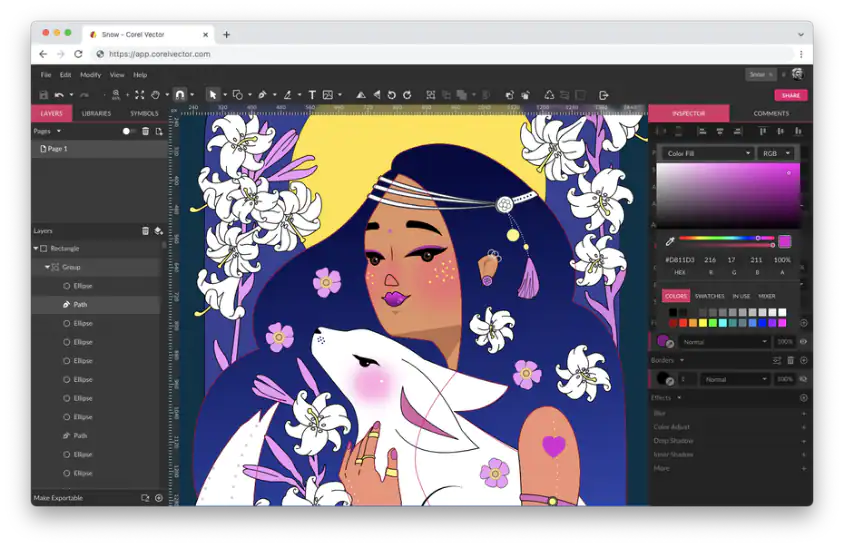The image size is (844, 547).
Task: Activate the Hand pan tool
Action: pos(156,95)
